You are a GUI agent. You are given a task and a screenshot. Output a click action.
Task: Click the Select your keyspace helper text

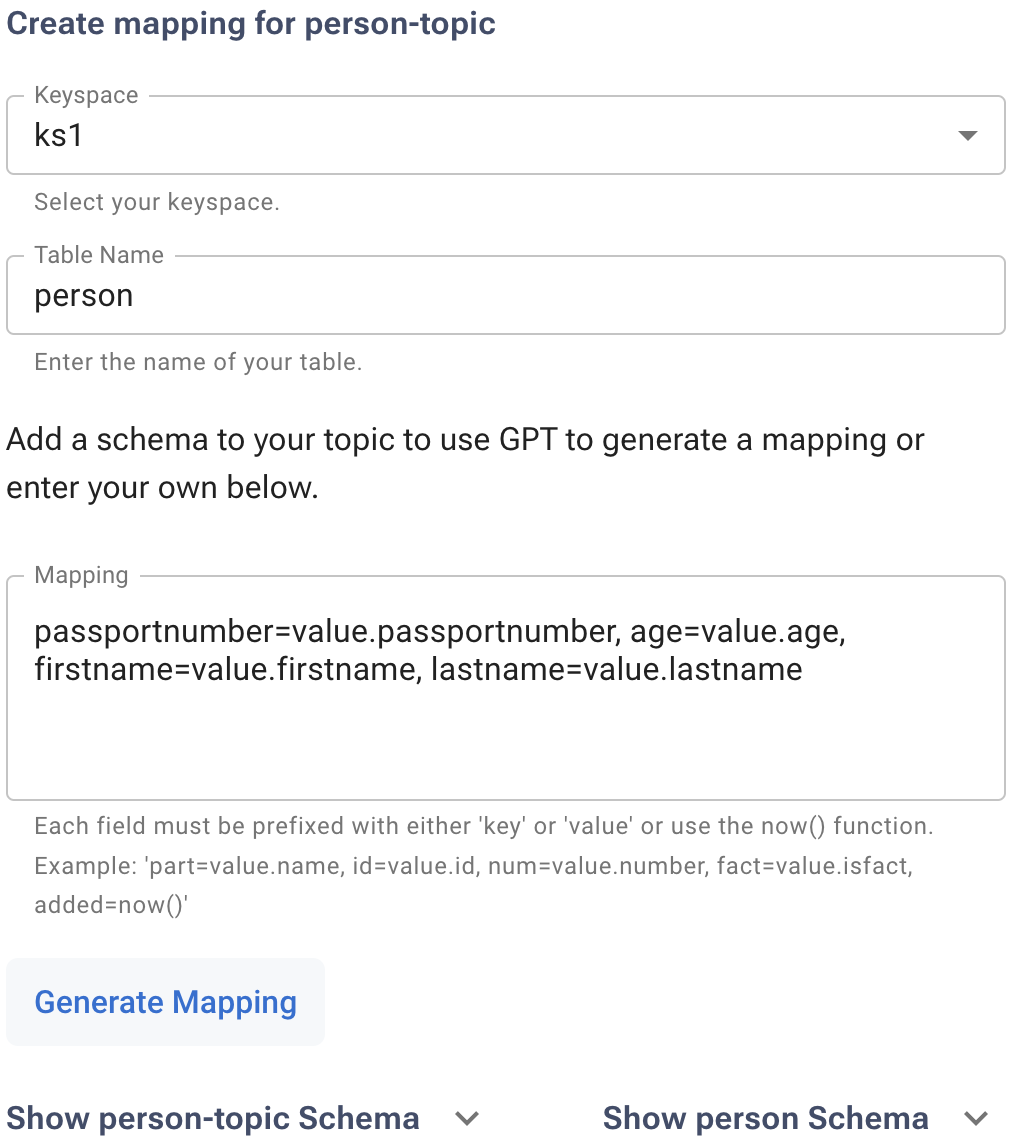pos(156,202)
